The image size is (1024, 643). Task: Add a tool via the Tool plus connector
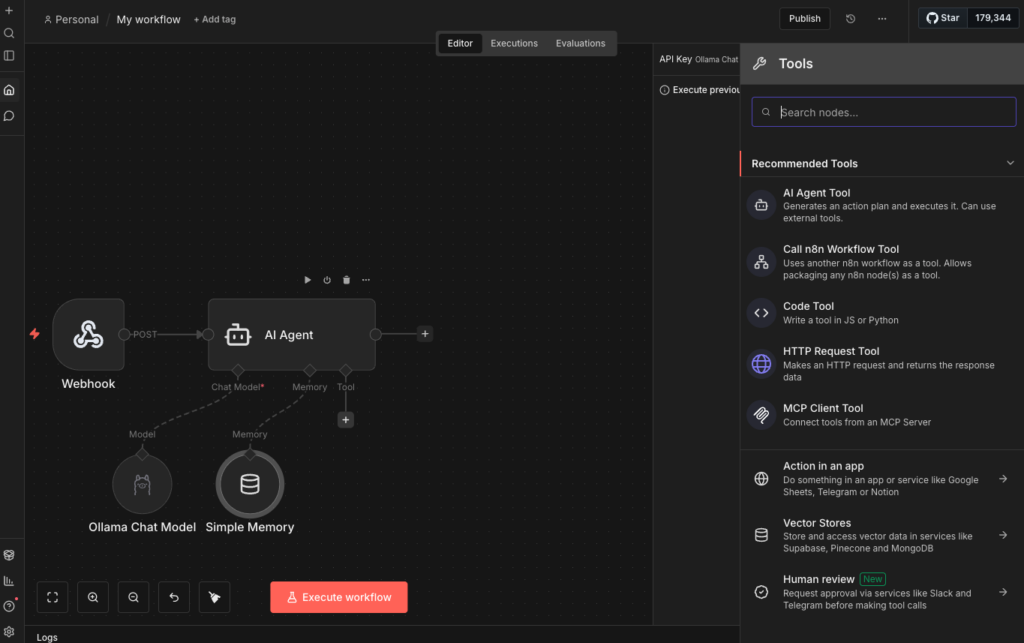(x=346, y=420)
